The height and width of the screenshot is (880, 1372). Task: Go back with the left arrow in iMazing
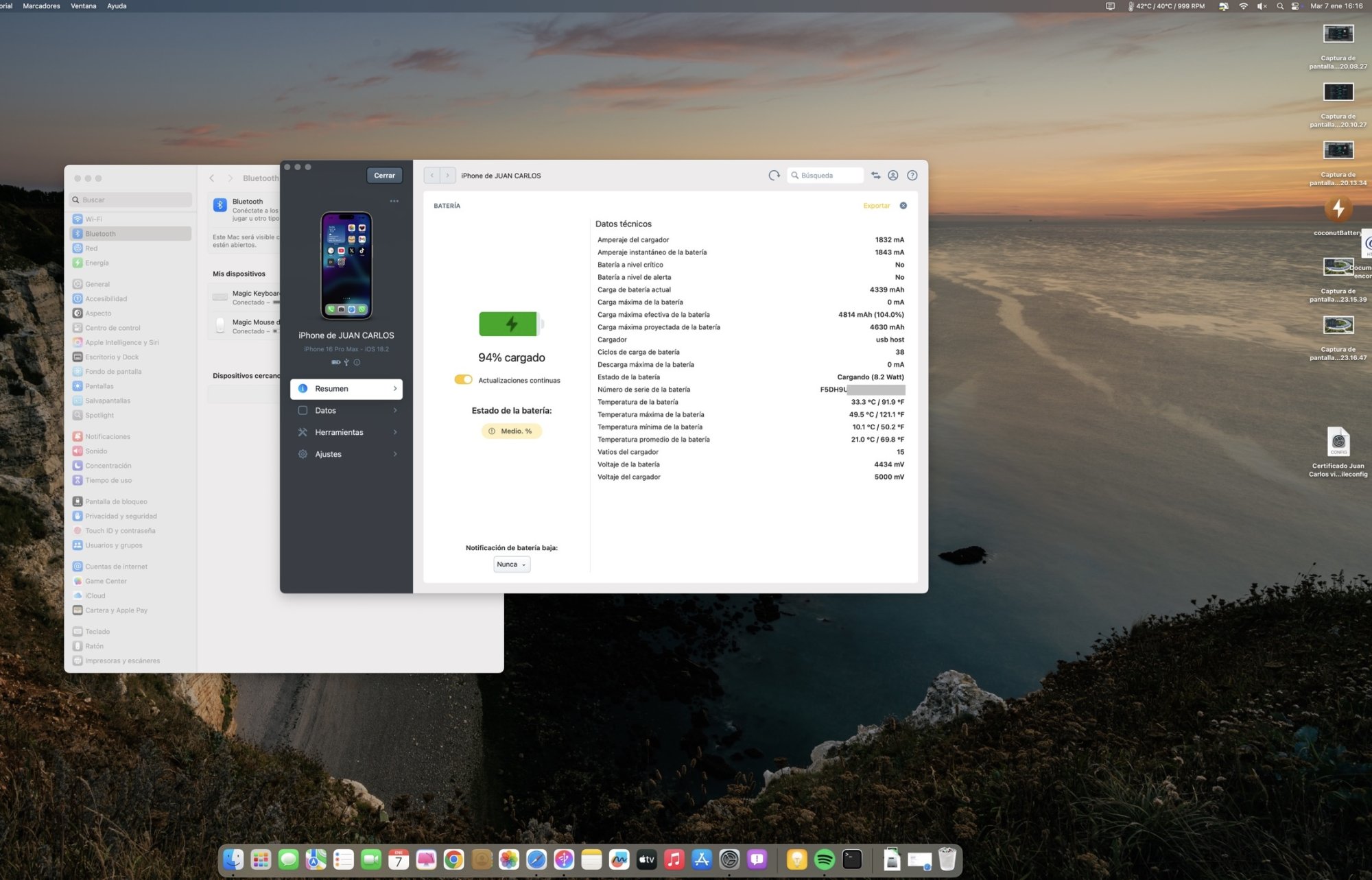point(432,176)
